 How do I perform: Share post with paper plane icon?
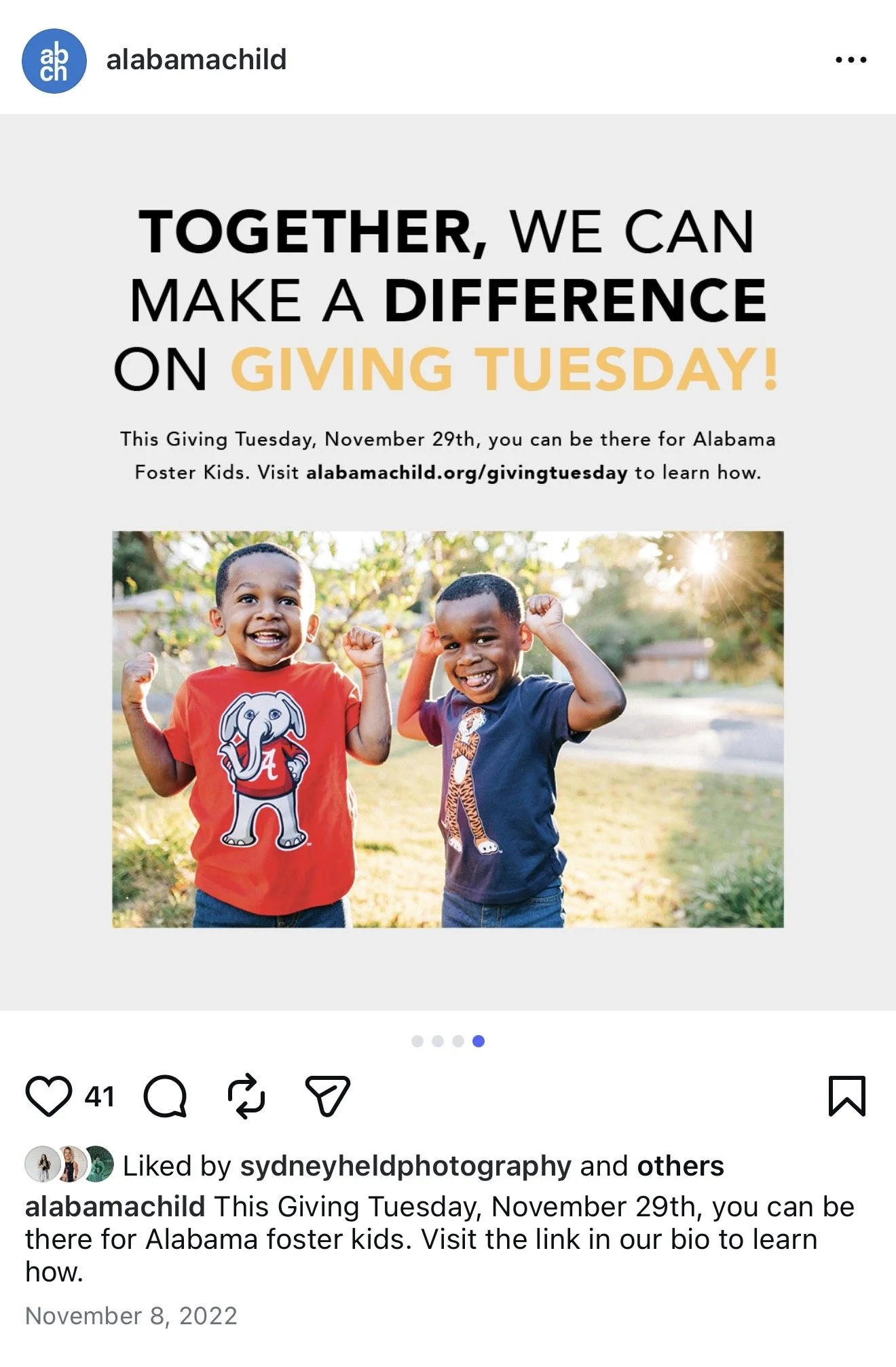[x=327, y=1096]
